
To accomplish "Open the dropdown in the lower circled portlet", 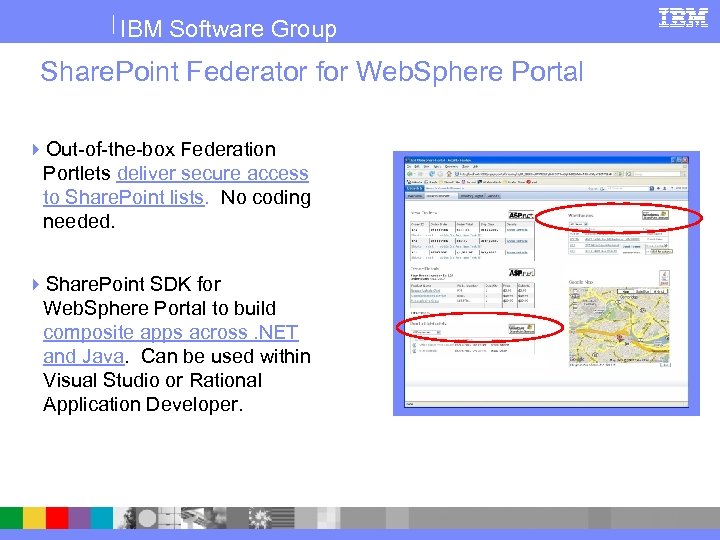I will (x=426, y=332).
